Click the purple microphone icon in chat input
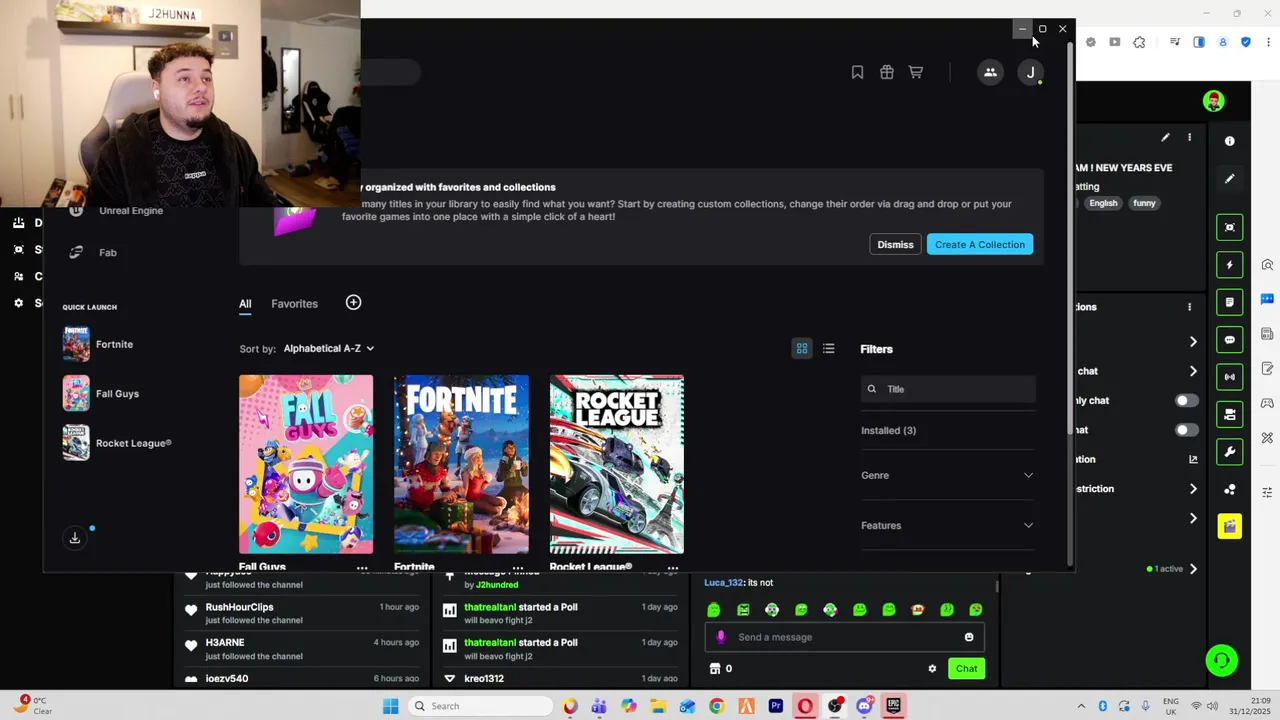The width and height of the screenshot is (1280, 720). pyautogui.click(x=721, y=637)
